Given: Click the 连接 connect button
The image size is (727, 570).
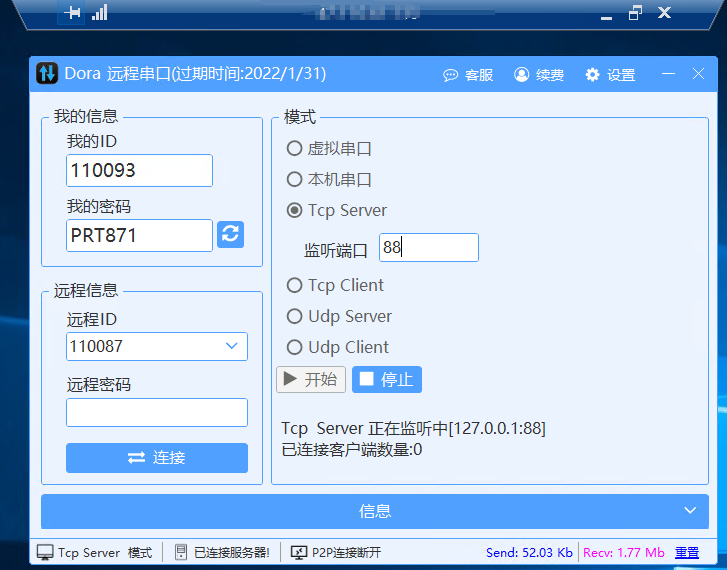Looking at the screenshot, I should pyautogui.click(x=157, y=458).
